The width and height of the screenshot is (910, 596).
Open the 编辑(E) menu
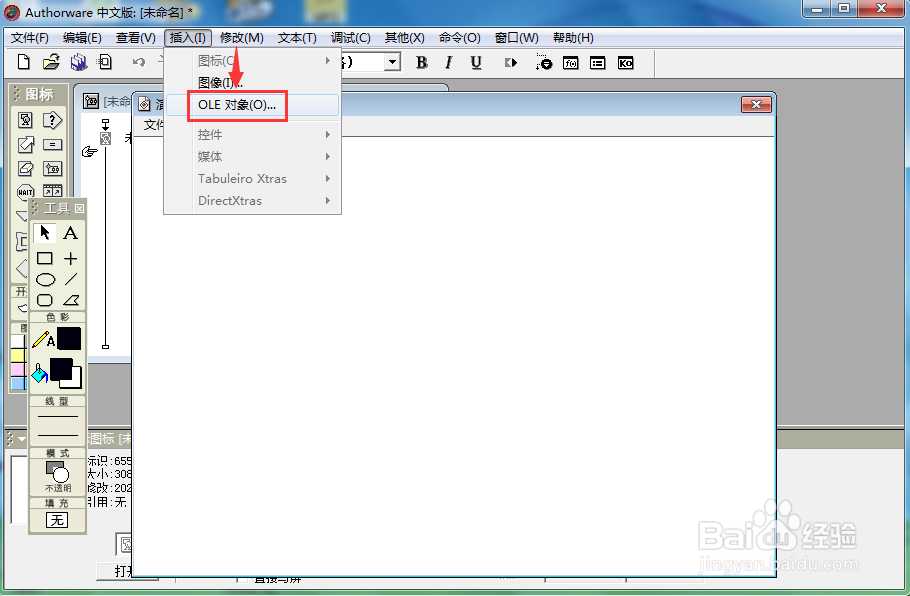pyautogui.click(x=82, y=38)
